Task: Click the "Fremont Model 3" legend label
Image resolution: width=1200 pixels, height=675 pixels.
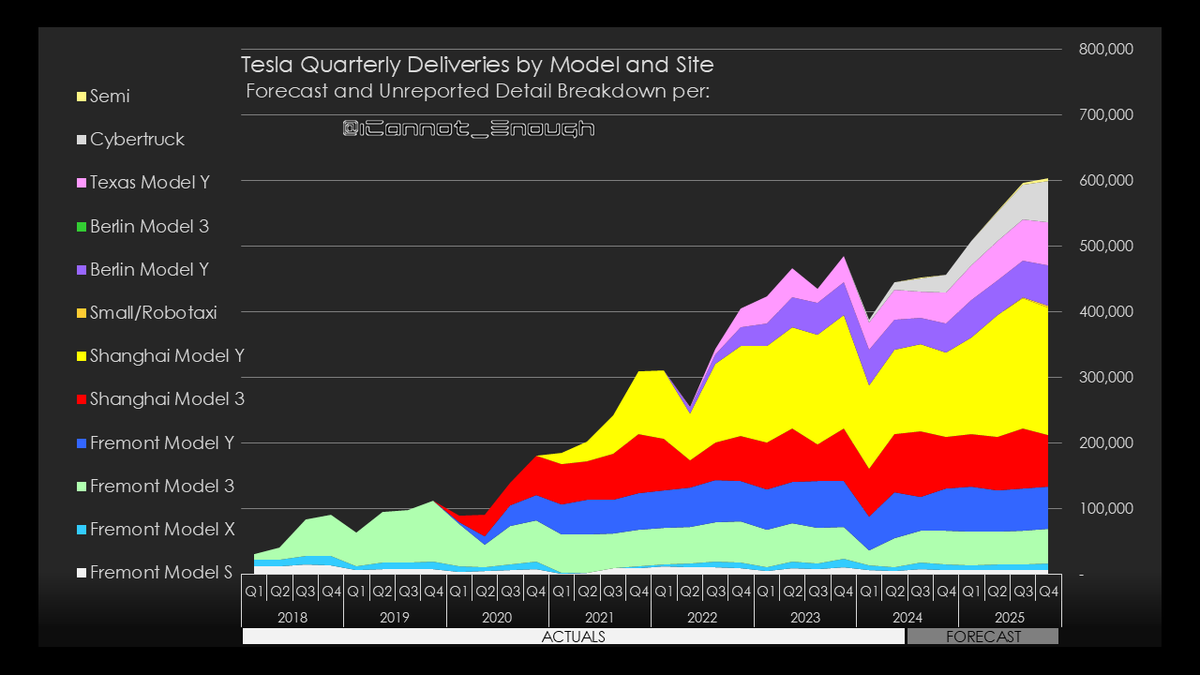Action: (x=162, y=486)
